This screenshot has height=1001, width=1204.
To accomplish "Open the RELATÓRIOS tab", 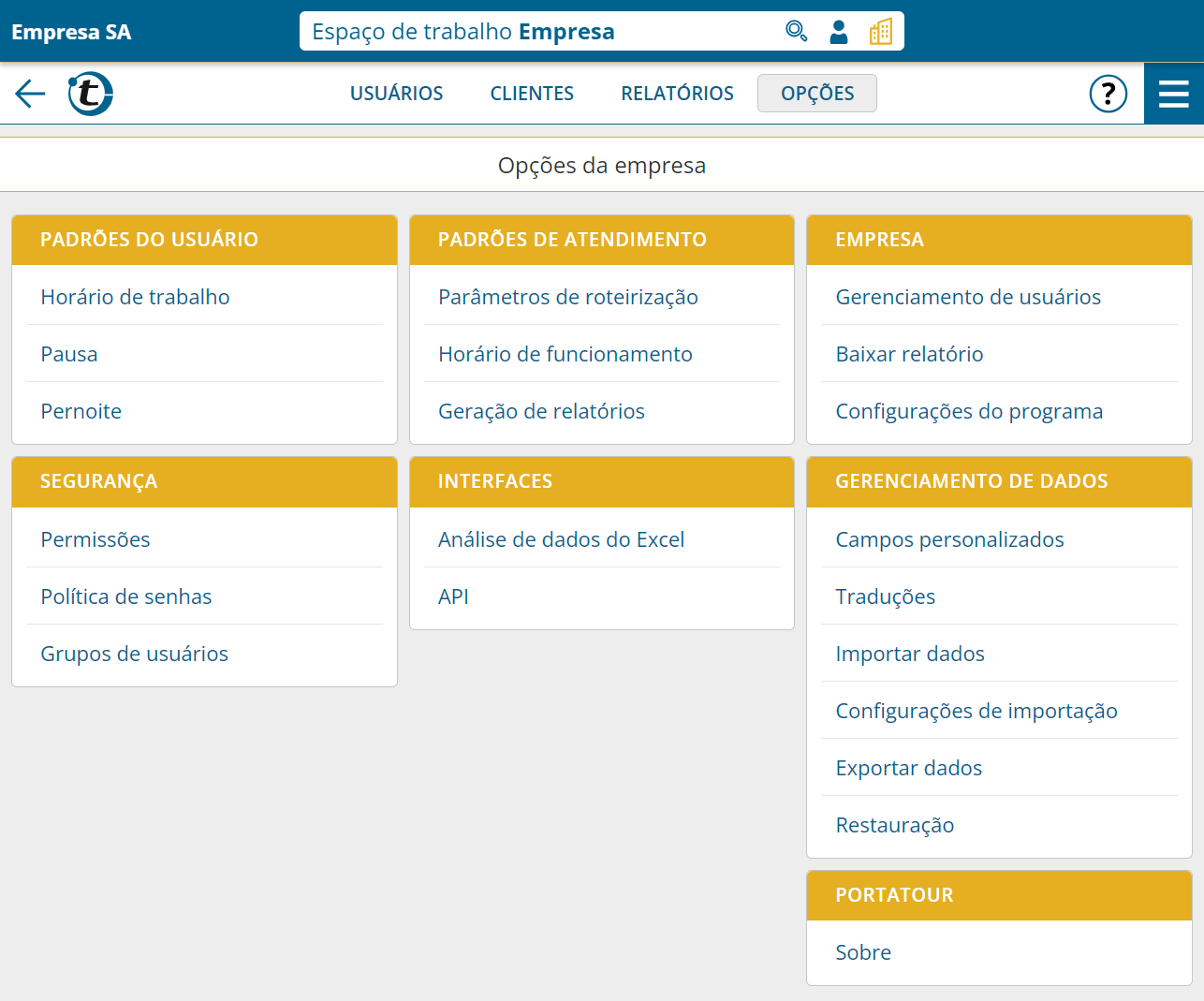I will click(678, 94).
